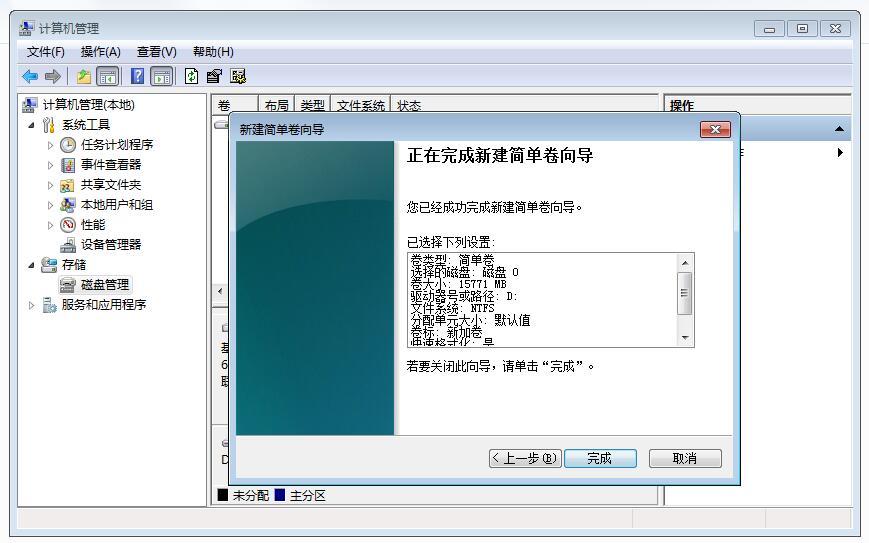
Task: Open the 查看(V) menu
Action: coord(156,52)
